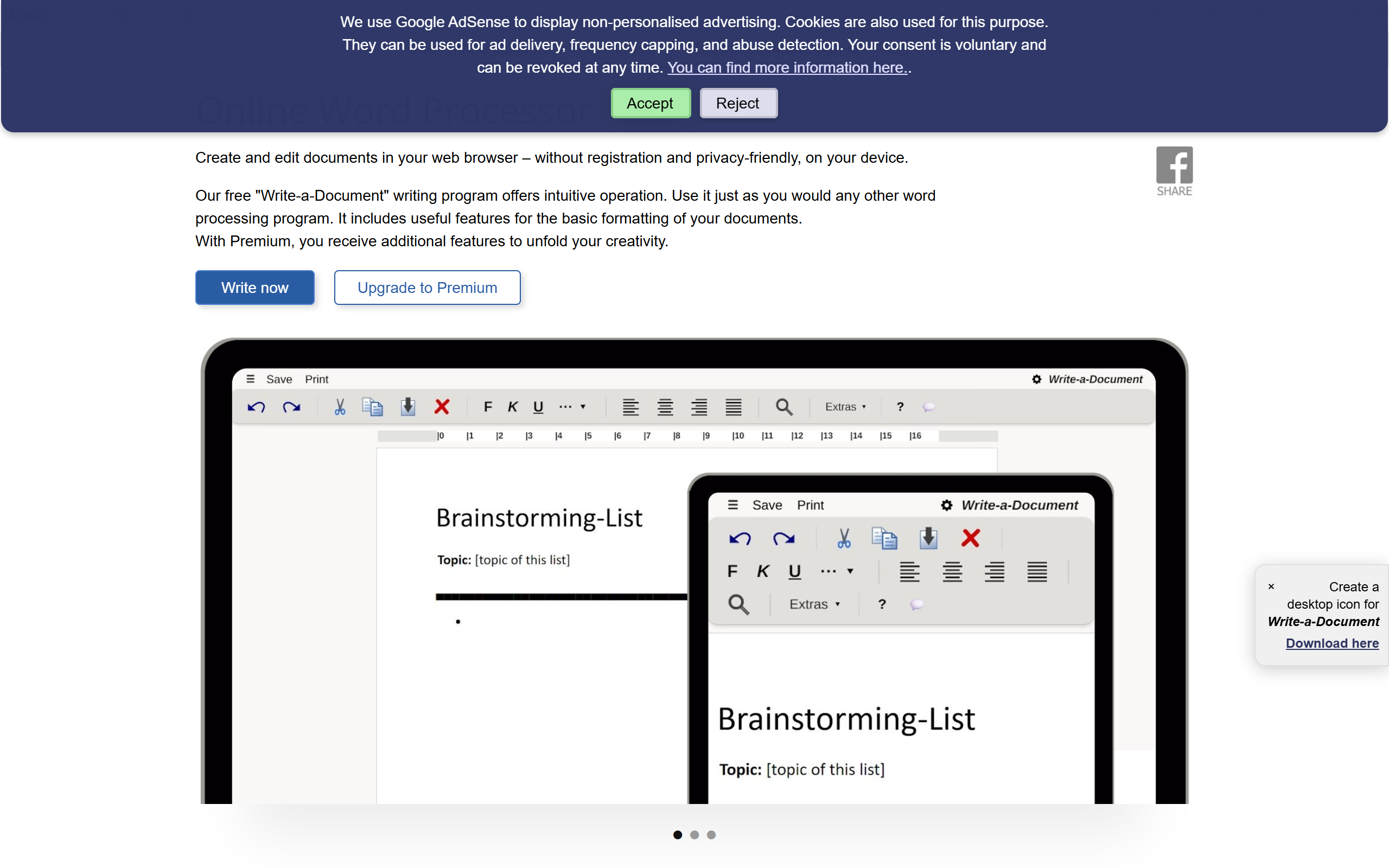Click Topic line in tablet document
The image size is (1389, 868).
(802, 769)
